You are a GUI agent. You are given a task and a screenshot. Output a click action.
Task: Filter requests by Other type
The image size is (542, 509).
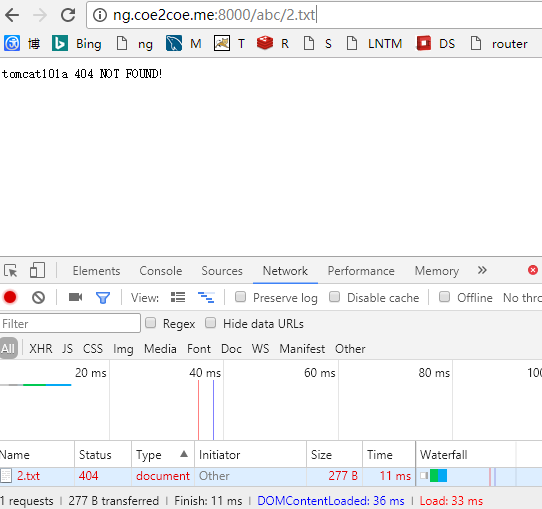pos(350,349)
